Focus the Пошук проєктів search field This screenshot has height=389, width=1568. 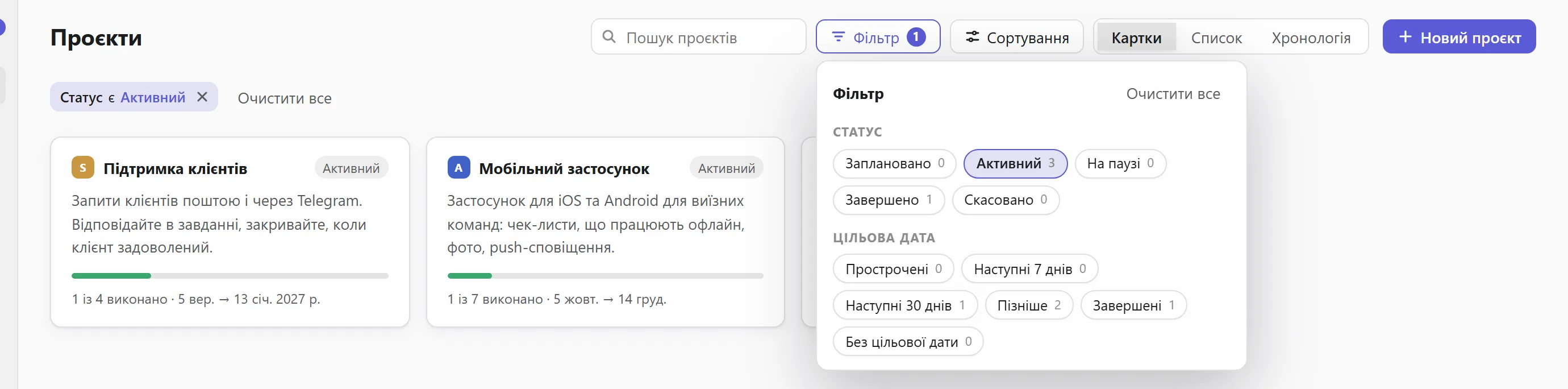point(698,36)
